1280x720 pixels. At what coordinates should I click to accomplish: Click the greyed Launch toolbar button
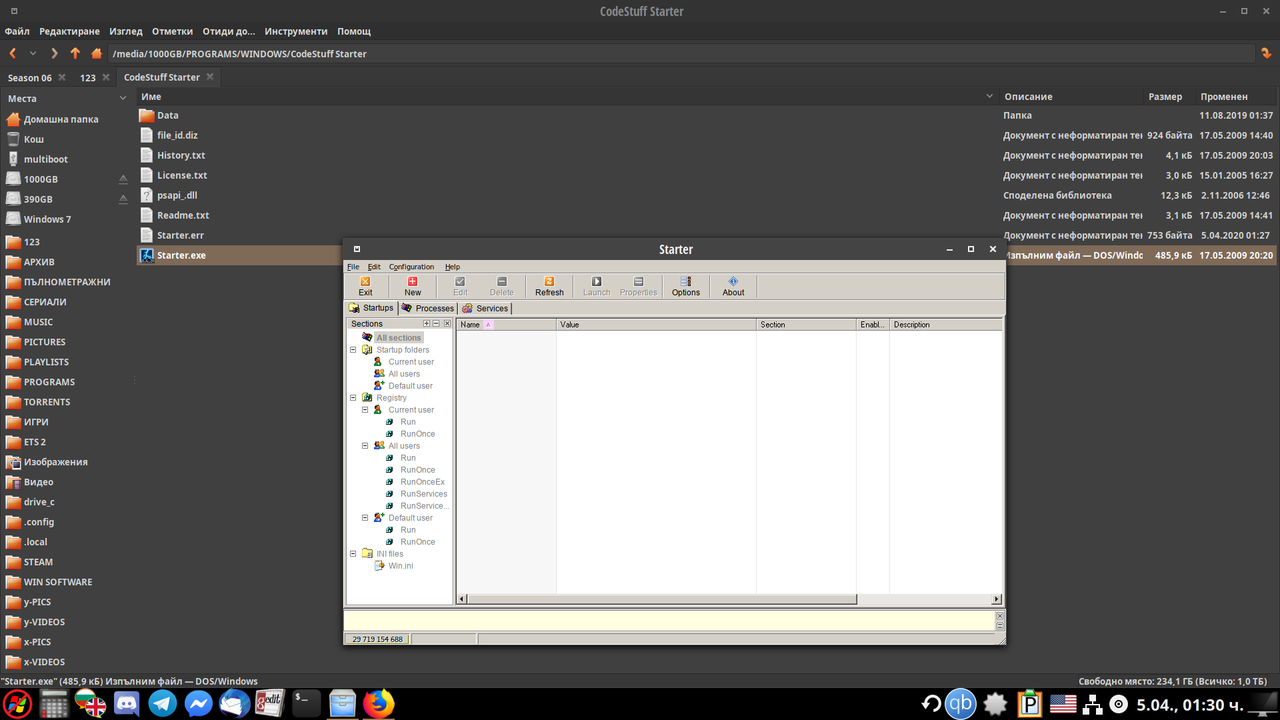pos(596,287)
